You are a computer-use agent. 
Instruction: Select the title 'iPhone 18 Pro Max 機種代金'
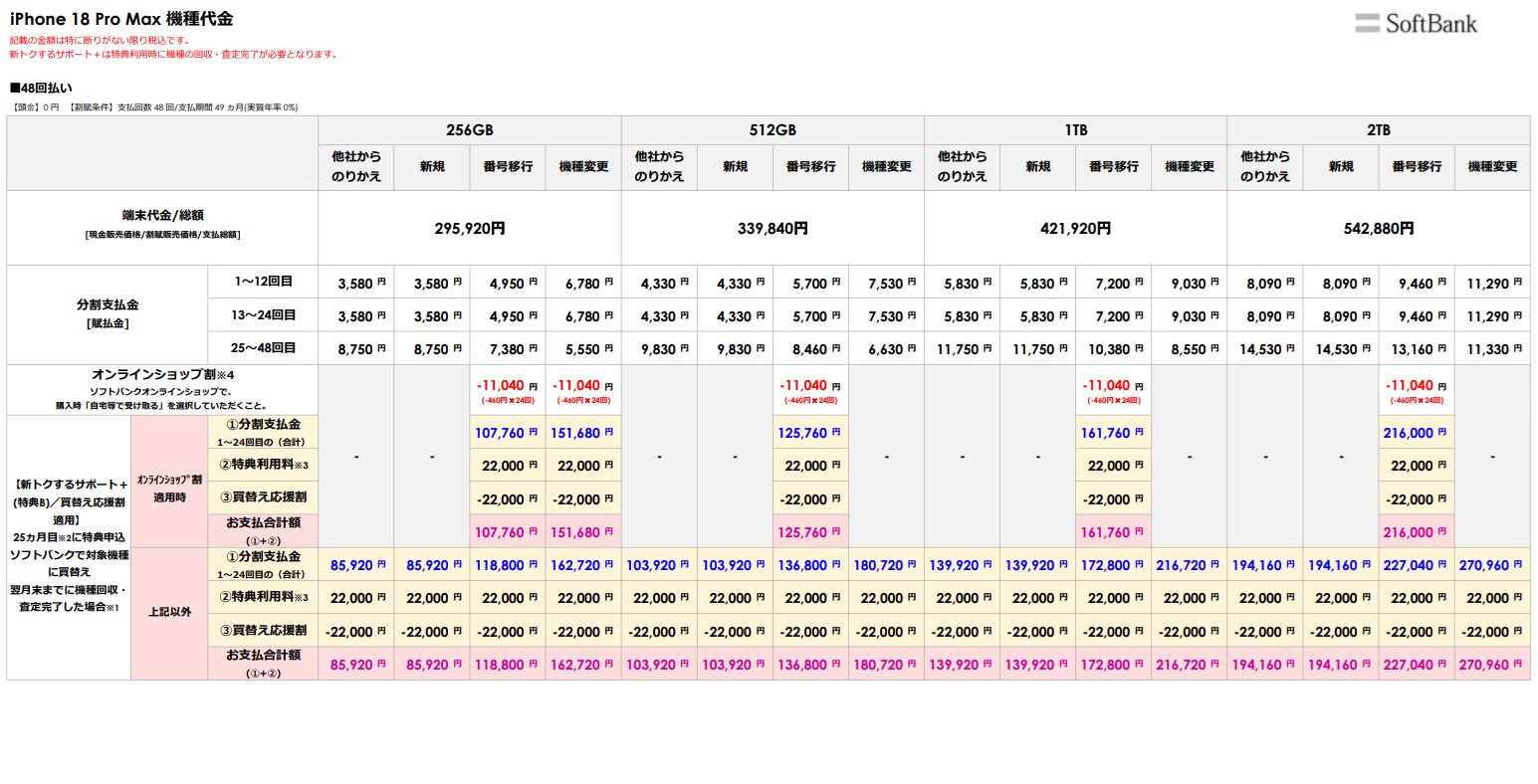pyautogui.click(x=121, y=19)
